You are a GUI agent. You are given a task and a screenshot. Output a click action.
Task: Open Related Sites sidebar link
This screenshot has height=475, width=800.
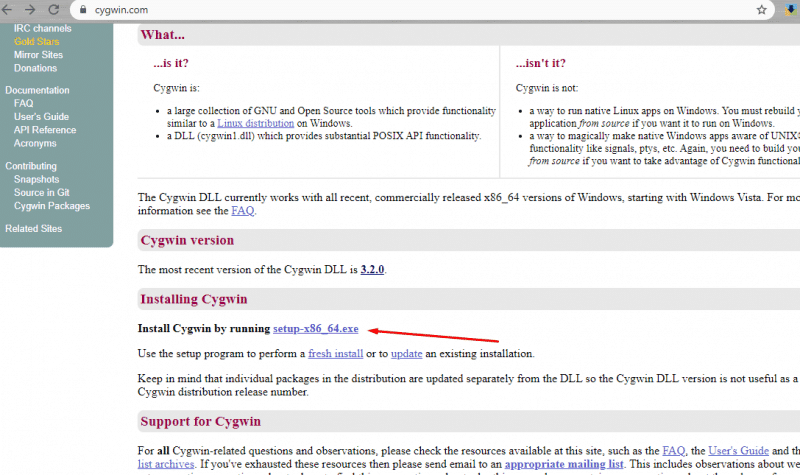[34, 229]
